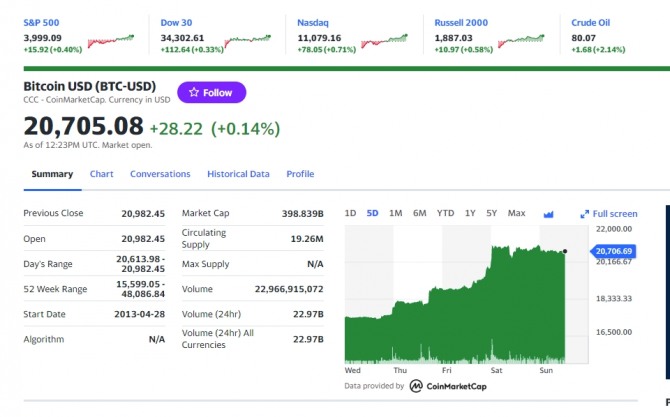Follow Bitcoin USD with the Follow button
This screenshot has width=670, height=417.
click(212, 92)
